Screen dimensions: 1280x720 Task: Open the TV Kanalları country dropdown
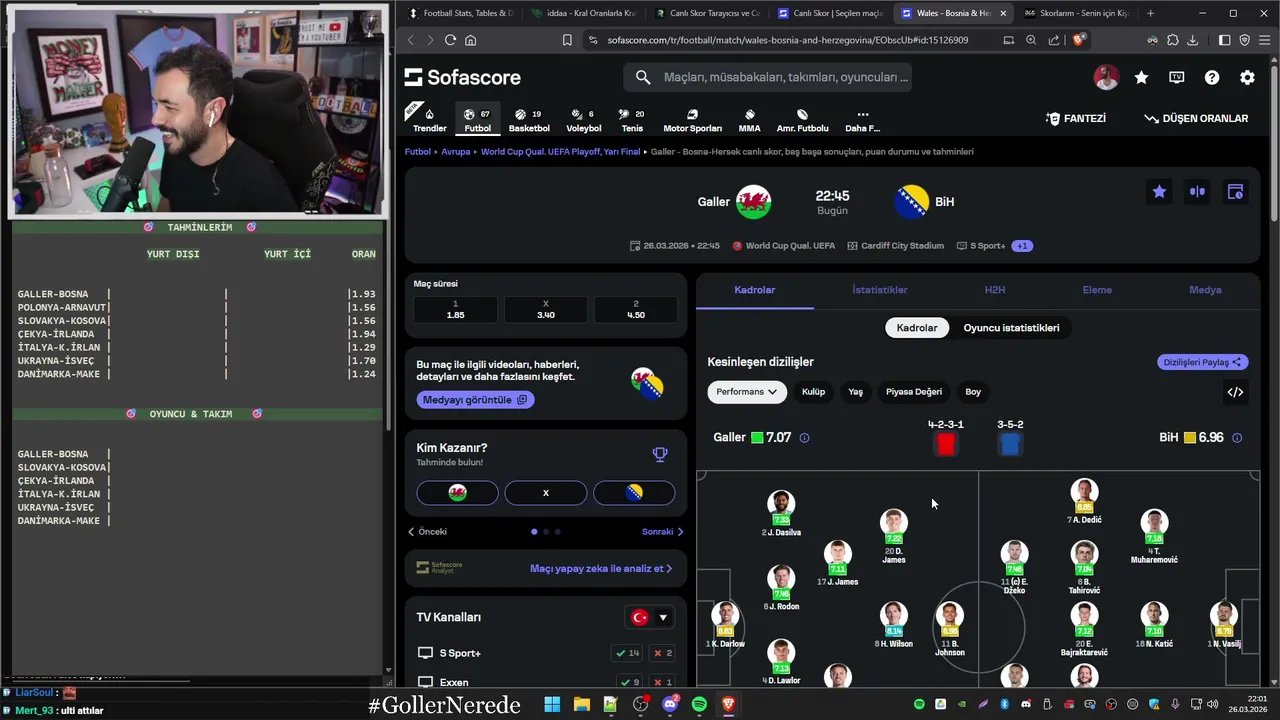click(650, 618)
